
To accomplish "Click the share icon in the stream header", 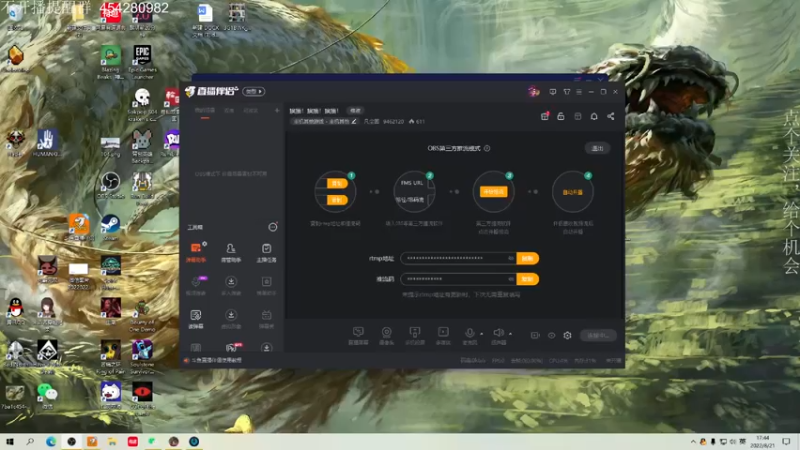I will tap(611, 116).
